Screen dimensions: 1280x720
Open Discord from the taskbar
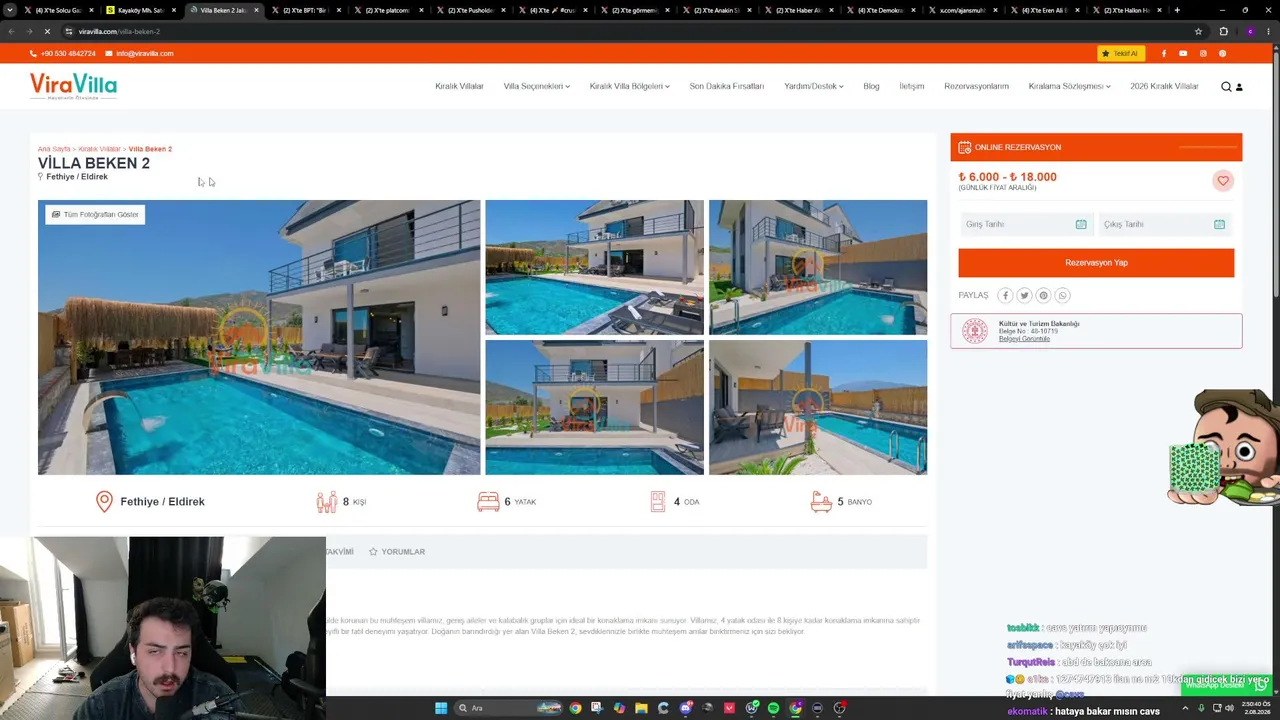tap(685, 708)
